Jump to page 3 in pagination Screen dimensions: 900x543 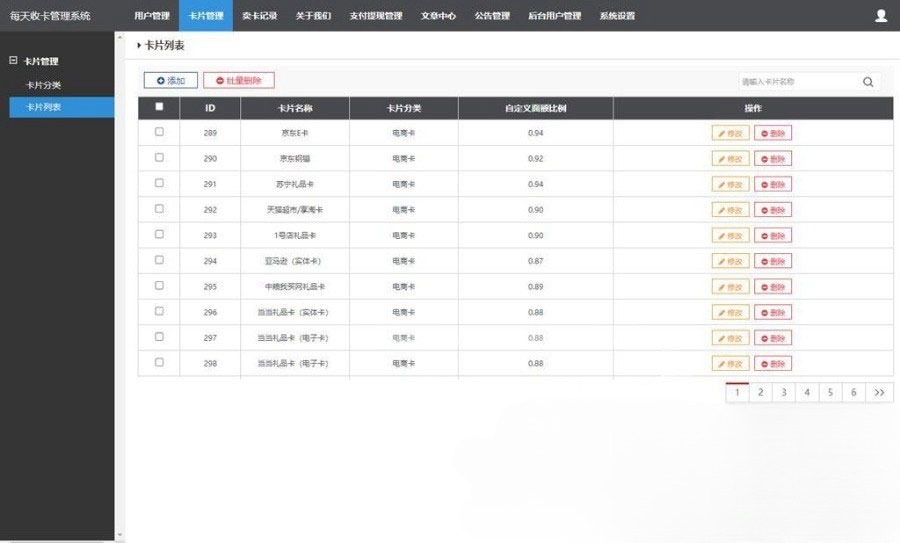coord(784,393)
